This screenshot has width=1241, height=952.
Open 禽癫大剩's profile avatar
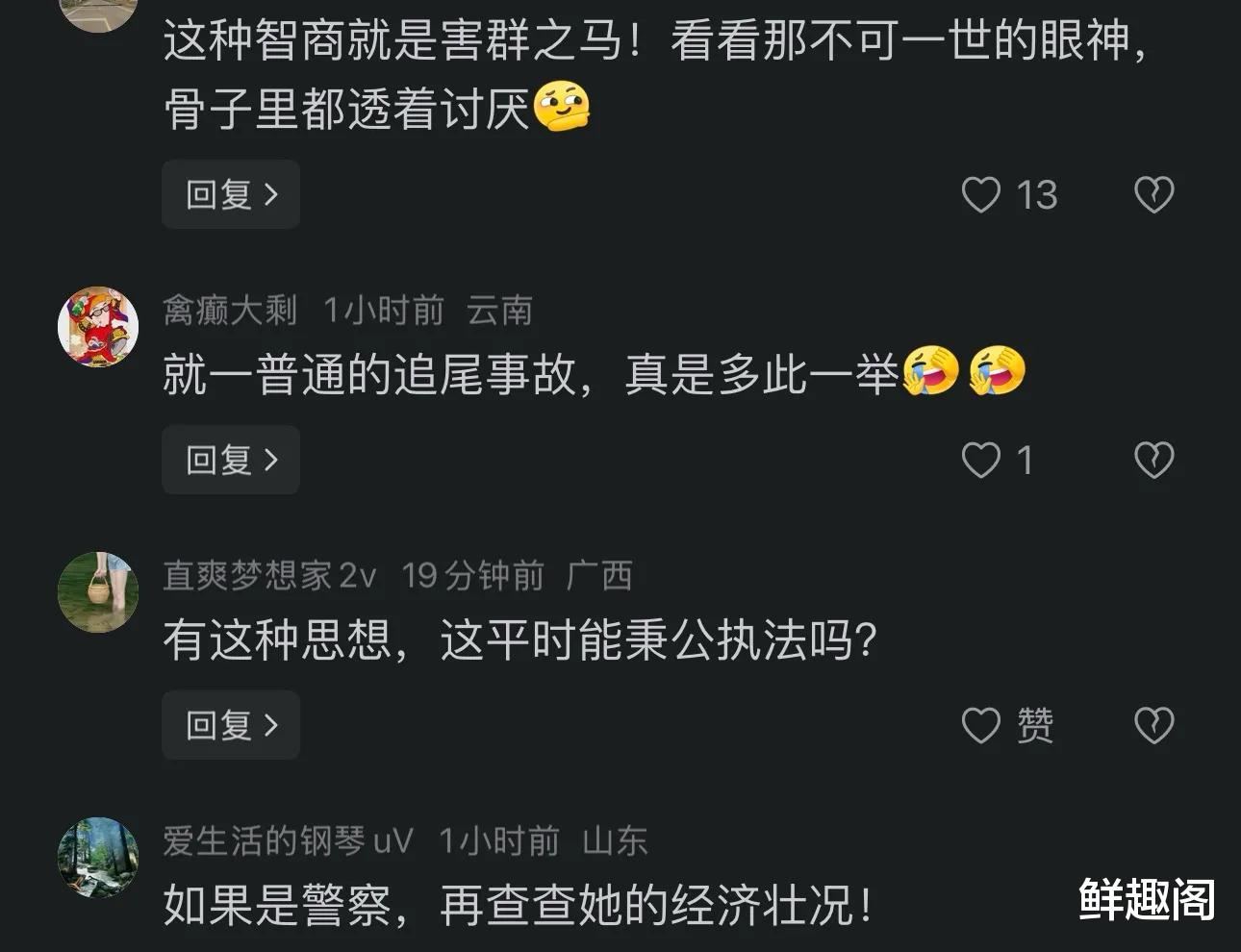click(x=98, y=327)
